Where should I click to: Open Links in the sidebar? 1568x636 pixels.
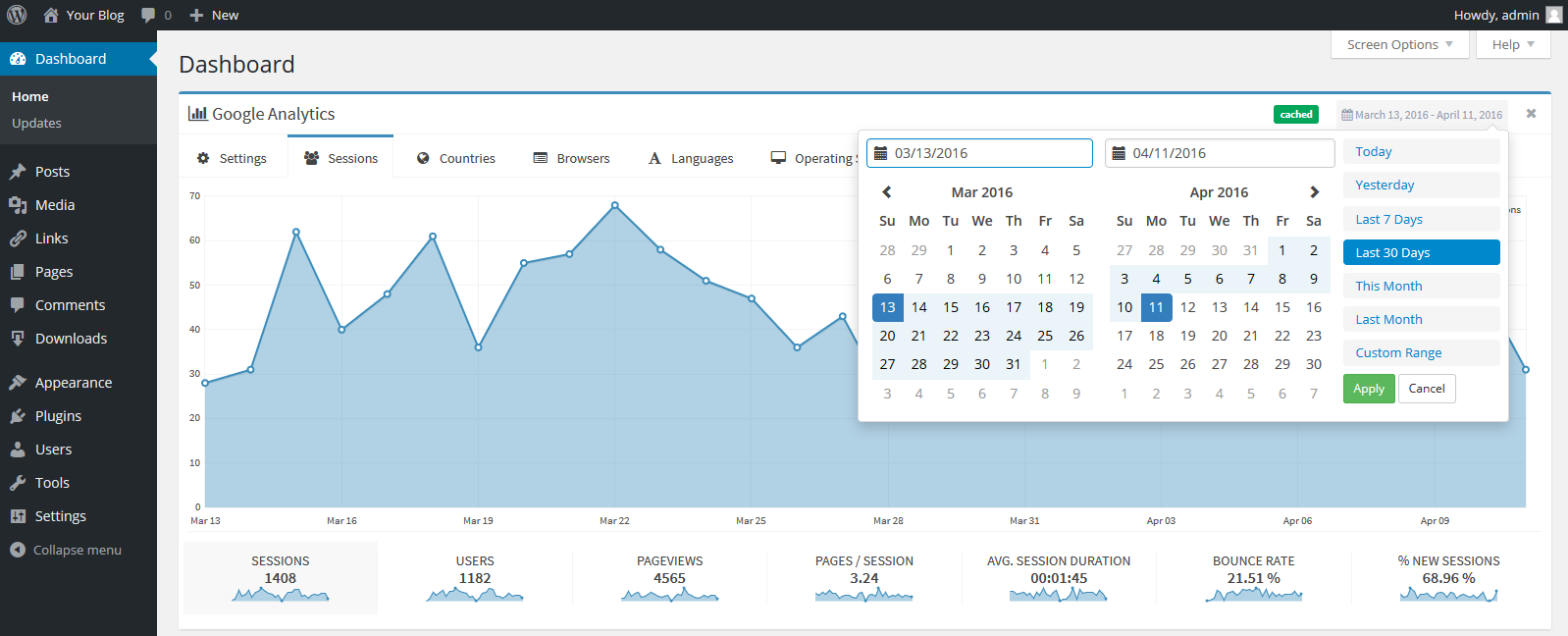click(x=78, y=238)
